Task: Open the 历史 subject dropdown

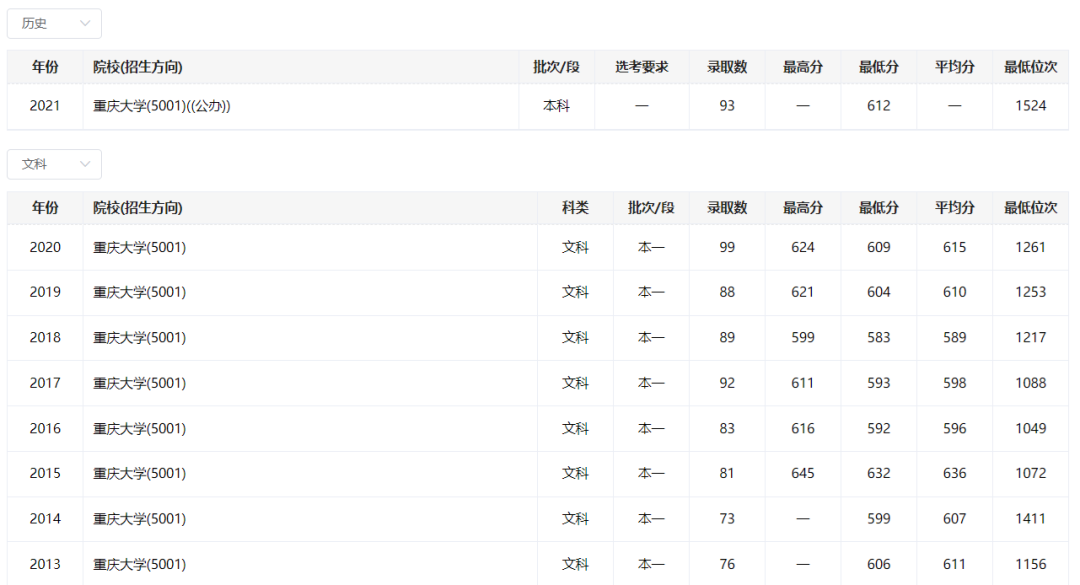Action: pos(54,24)
